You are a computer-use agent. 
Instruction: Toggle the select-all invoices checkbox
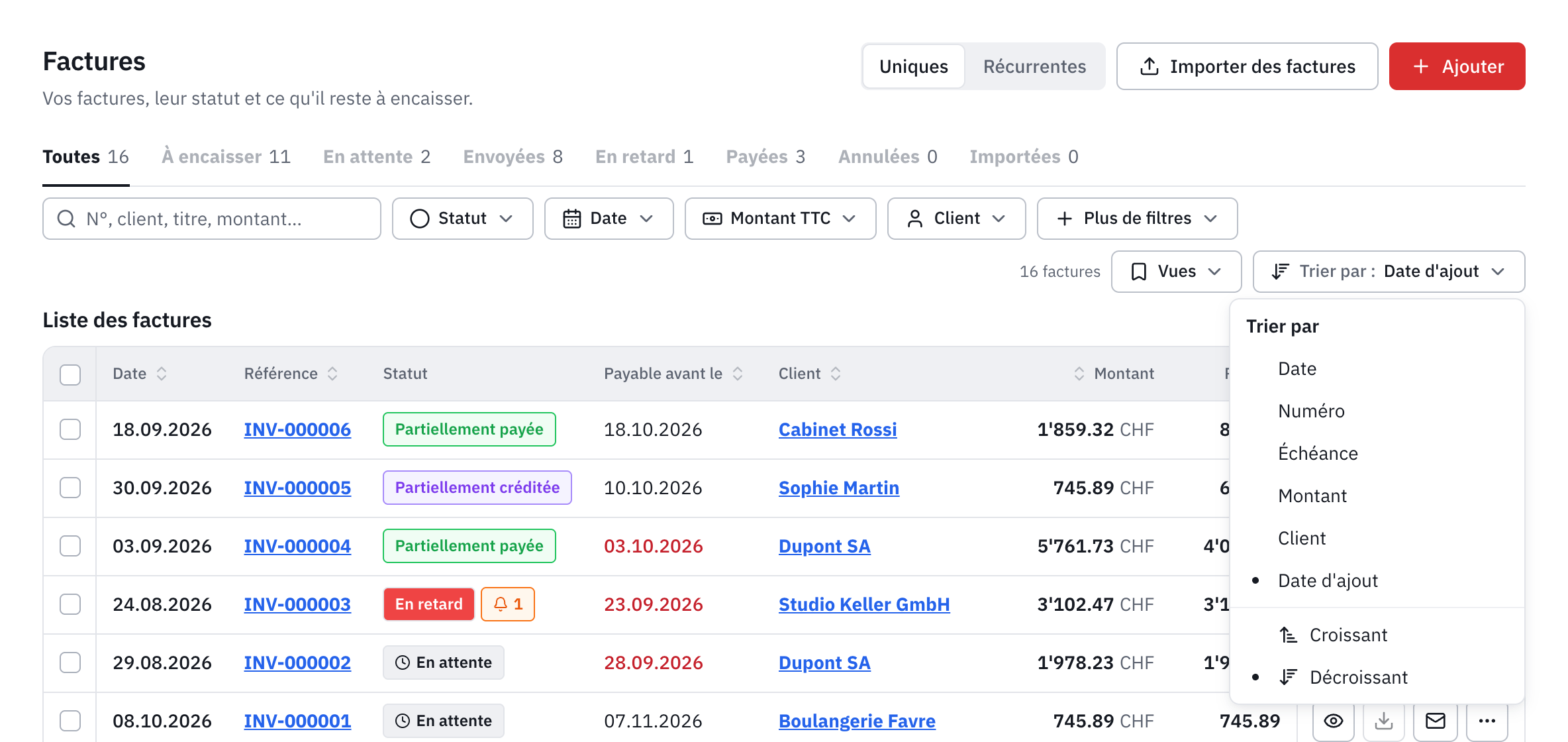coord(70,374)
